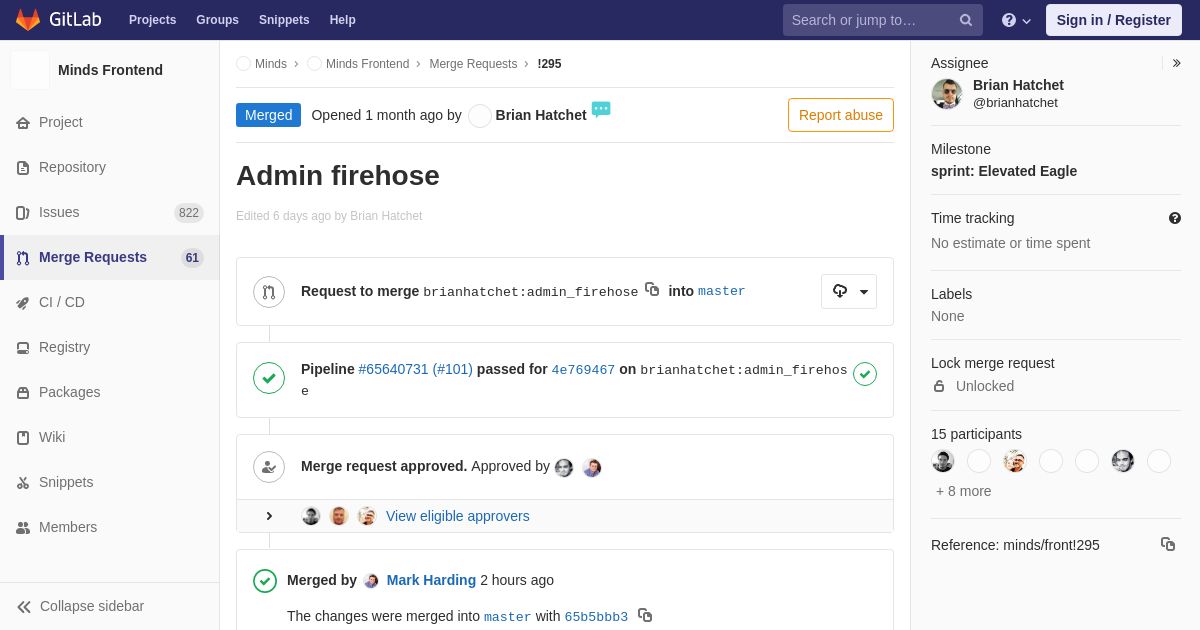1200x630 pixels.
Task: Click the approval person-check icon
Action: (269, 466)
